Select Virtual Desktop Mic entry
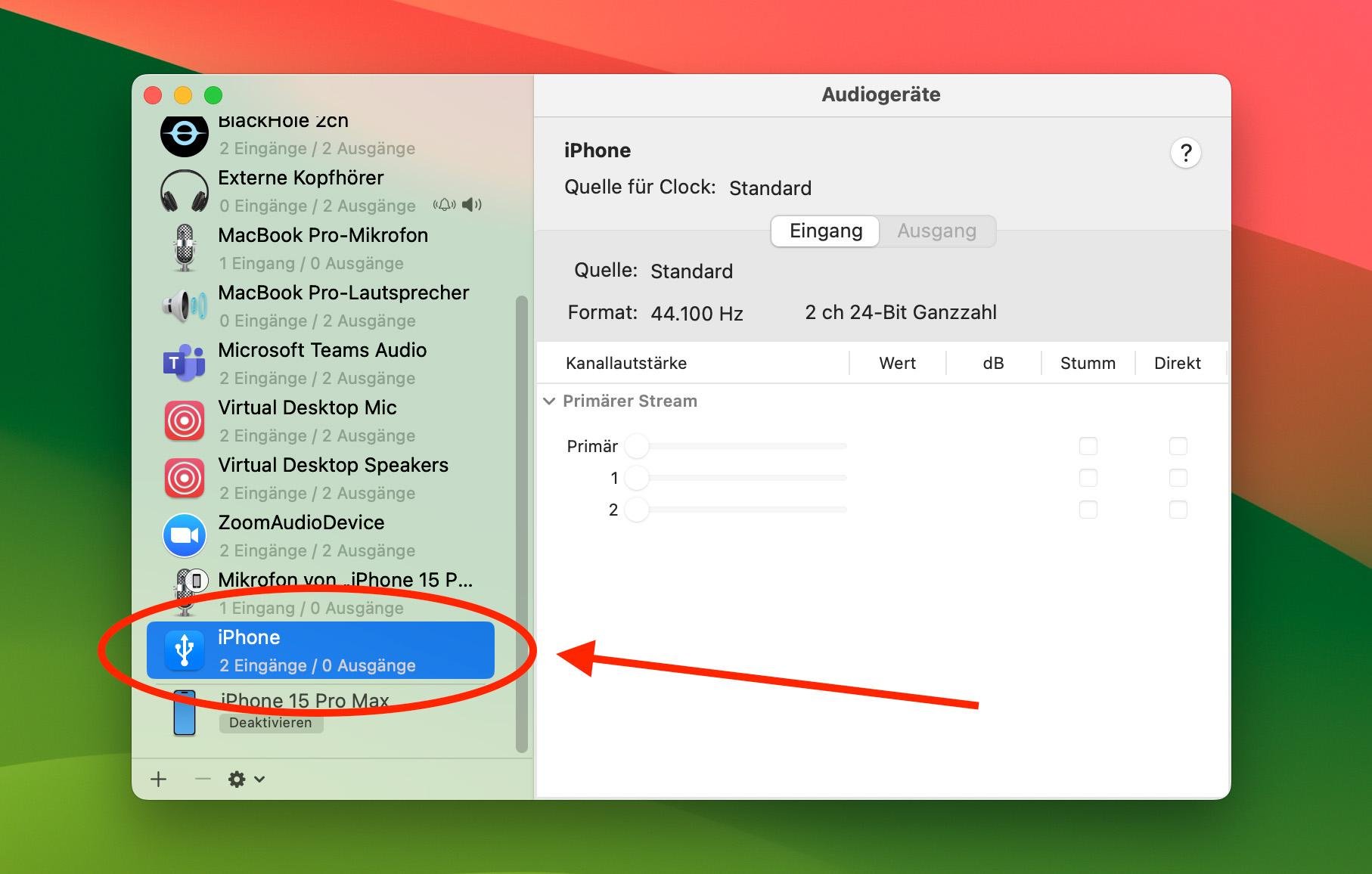 321,420
